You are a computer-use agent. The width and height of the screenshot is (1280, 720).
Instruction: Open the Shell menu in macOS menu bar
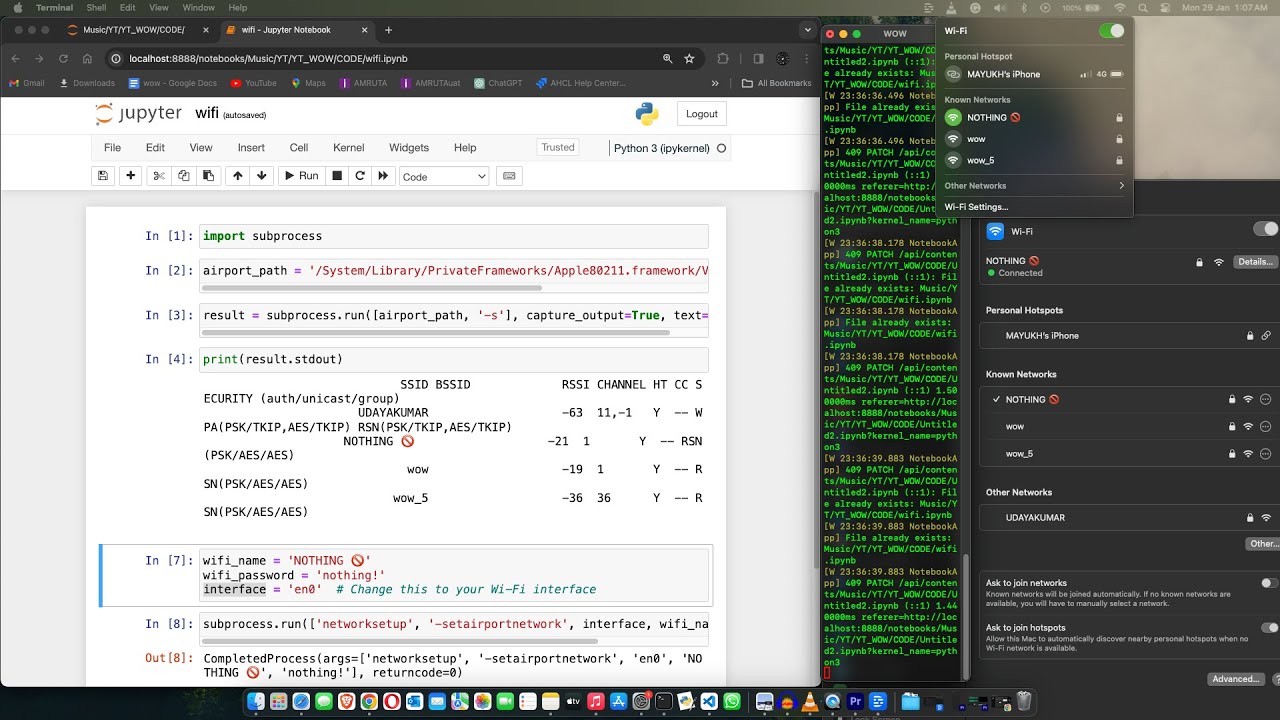tap(96, 8)
